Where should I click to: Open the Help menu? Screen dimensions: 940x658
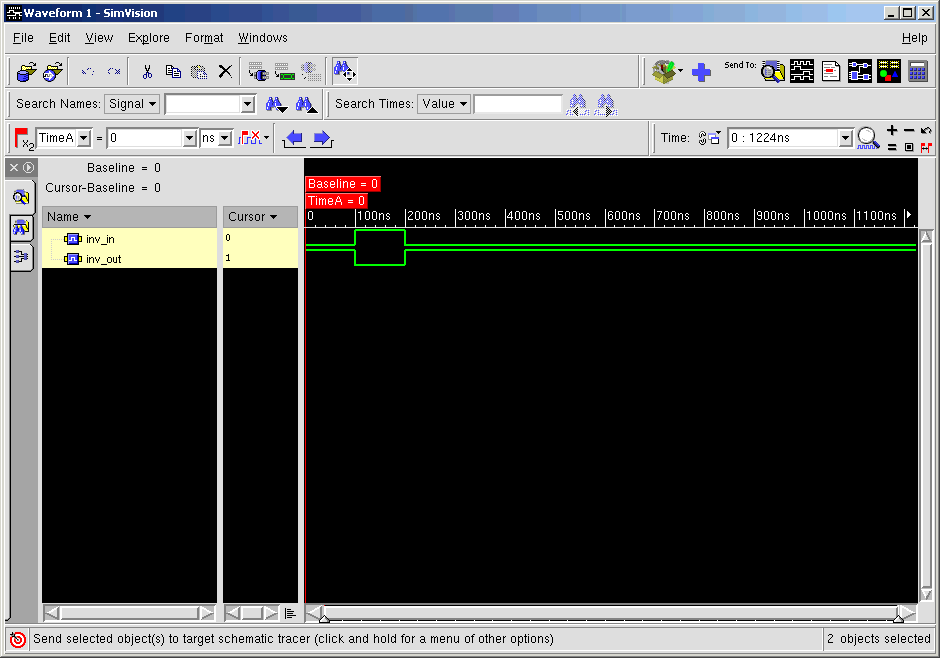(914, 38)
